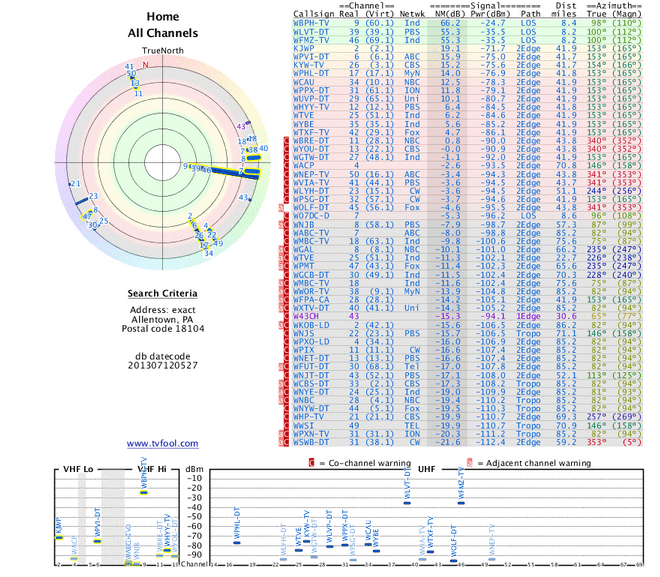Select the WNJB callsign in the table
The image size is (660, 577).
tap(303, 224)
